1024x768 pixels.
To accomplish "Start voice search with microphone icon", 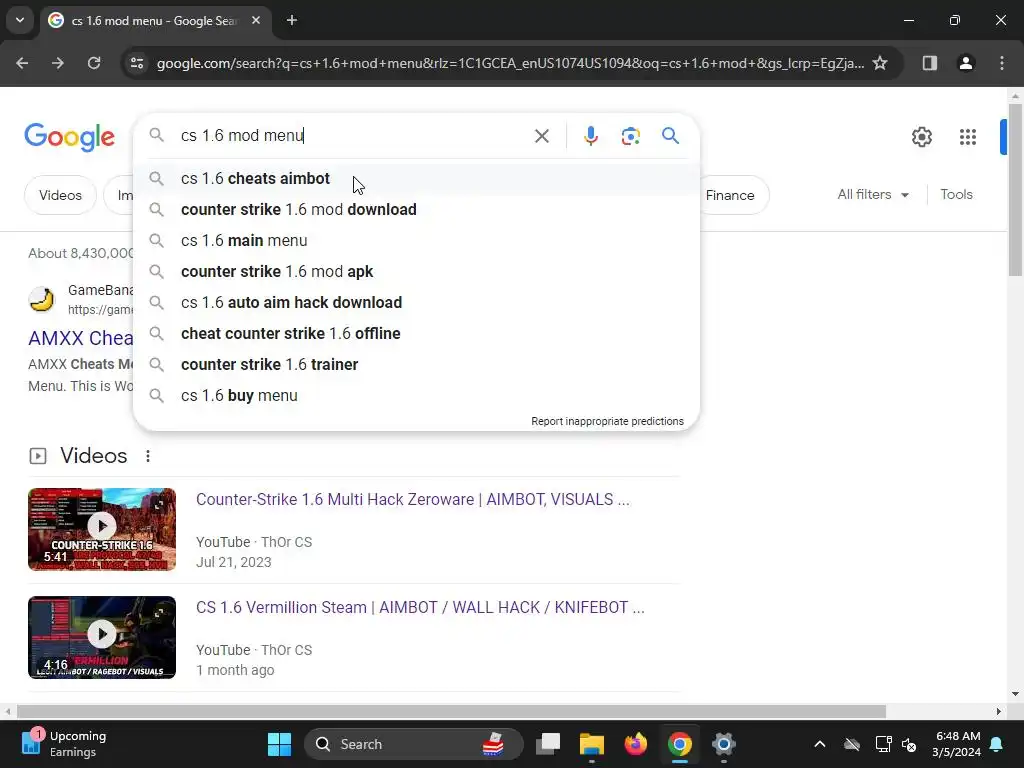I will click(x=590, y=136).
